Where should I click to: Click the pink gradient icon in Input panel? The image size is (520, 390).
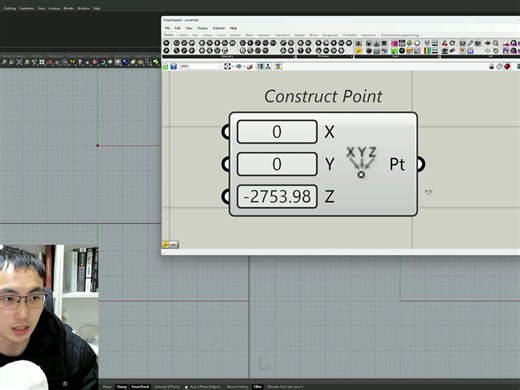point(394,43)
